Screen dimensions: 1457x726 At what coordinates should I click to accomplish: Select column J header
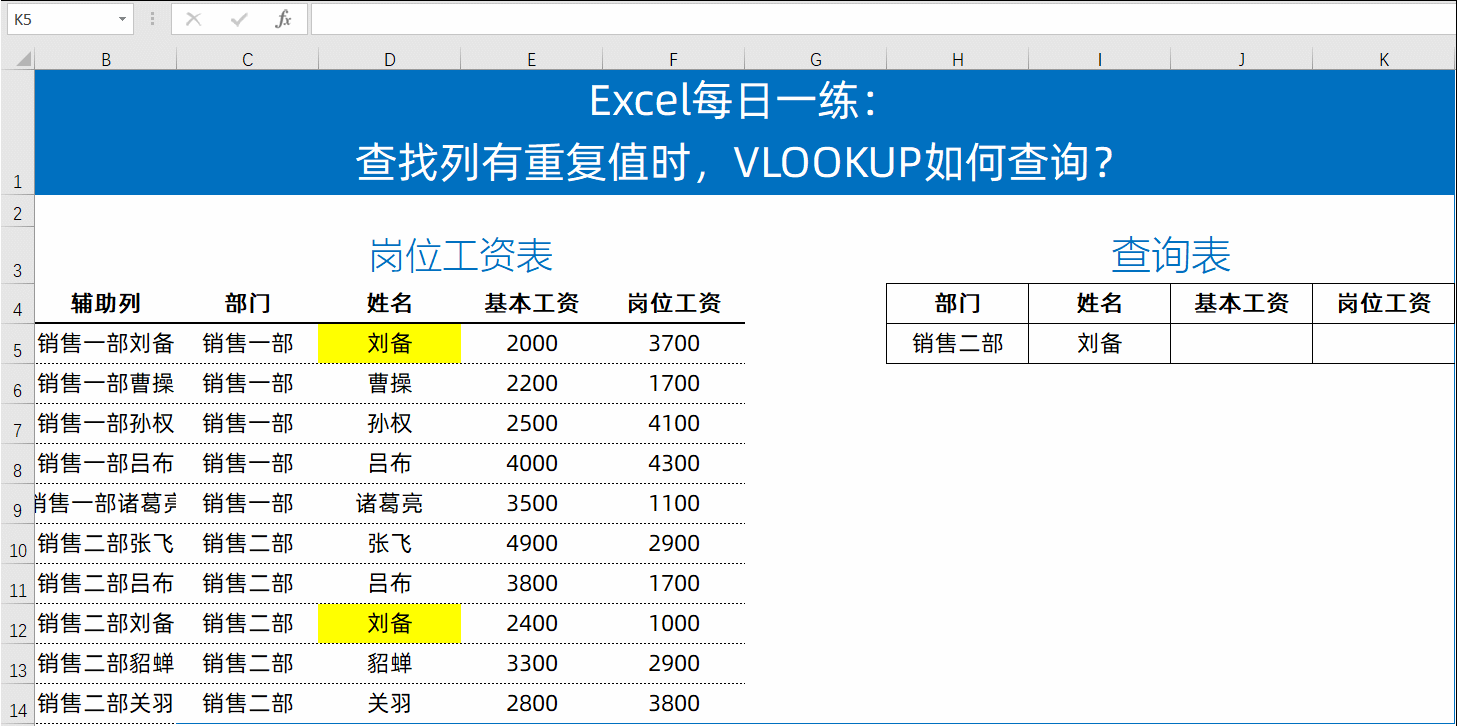[x=1242, y=60]
